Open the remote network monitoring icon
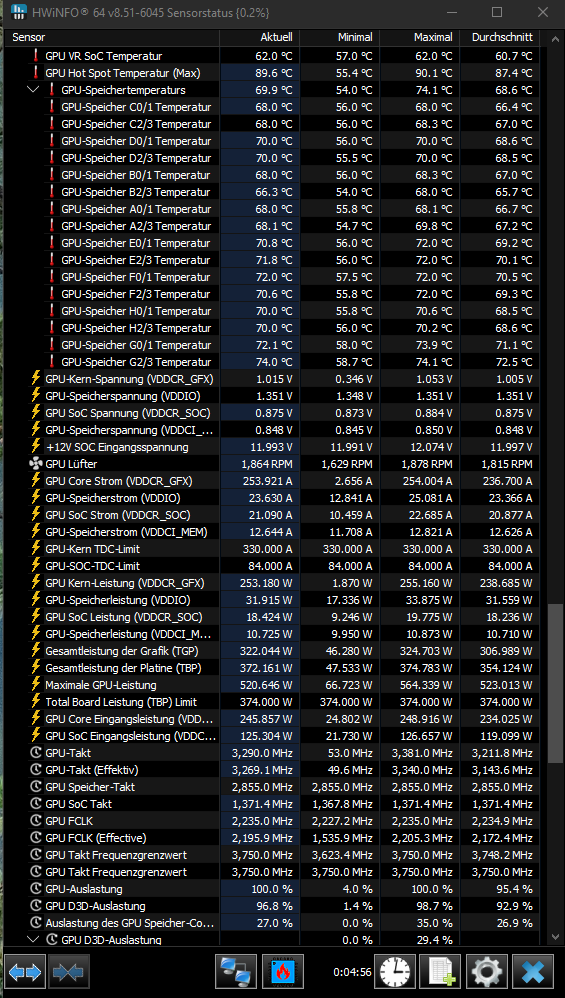This screenshot has height=998, width=565. [236, 972]
